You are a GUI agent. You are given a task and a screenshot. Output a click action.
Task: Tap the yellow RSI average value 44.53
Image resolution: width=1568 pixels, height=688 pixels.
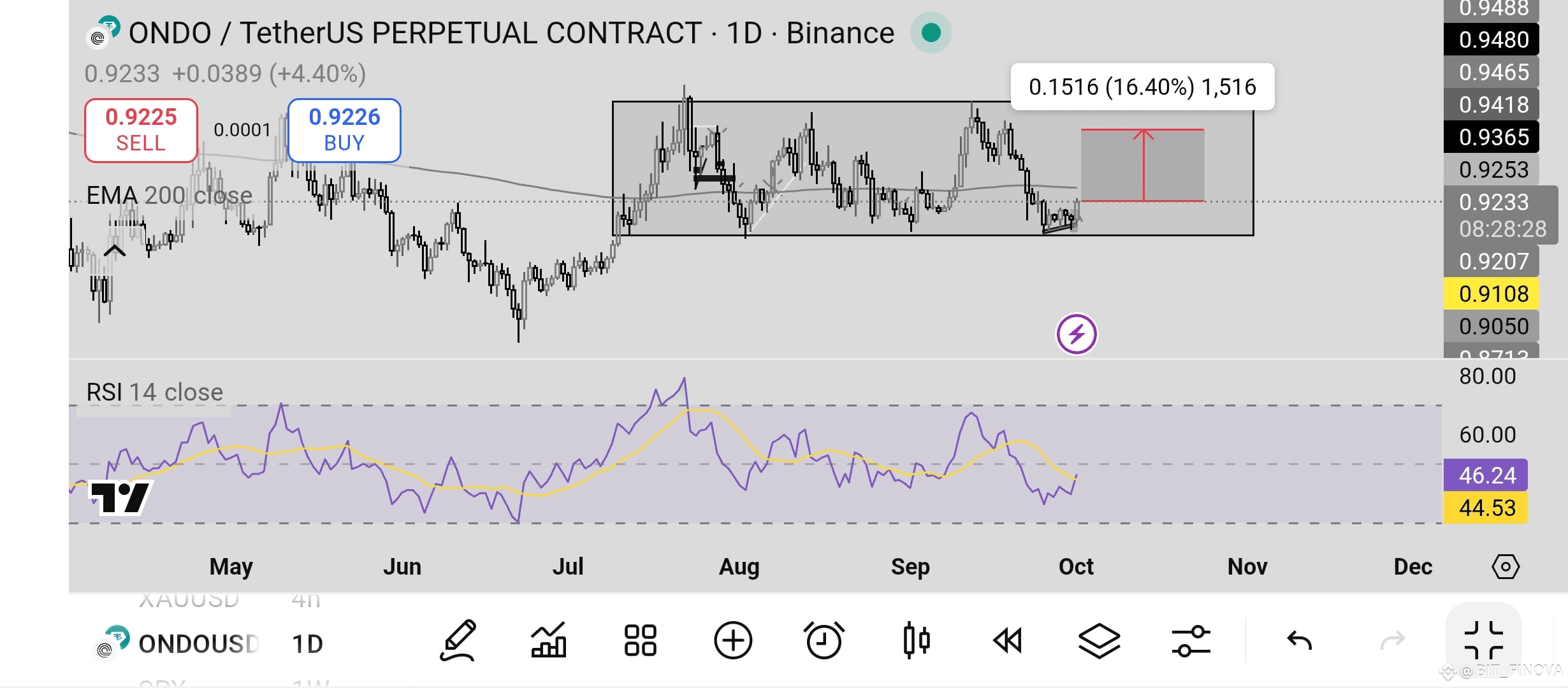coord(1486,508)
